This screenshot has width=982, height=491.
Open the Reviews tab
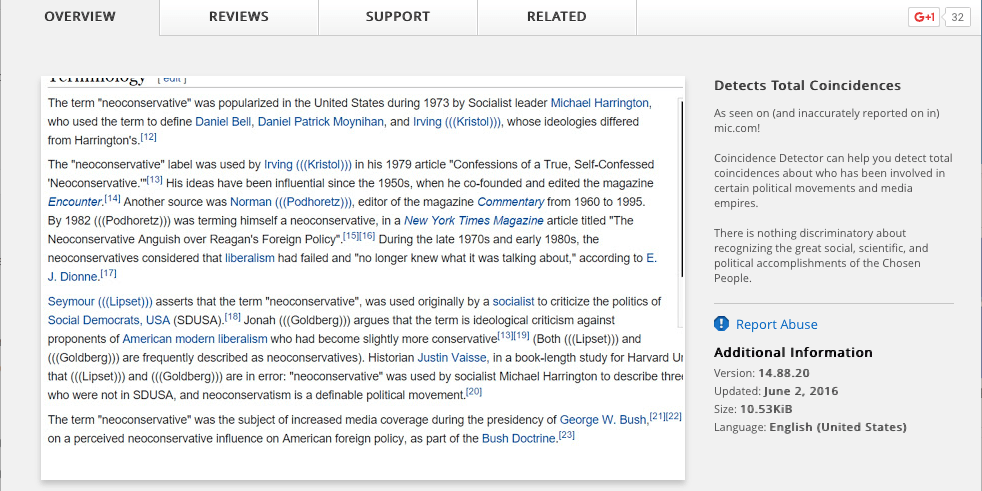238,17
